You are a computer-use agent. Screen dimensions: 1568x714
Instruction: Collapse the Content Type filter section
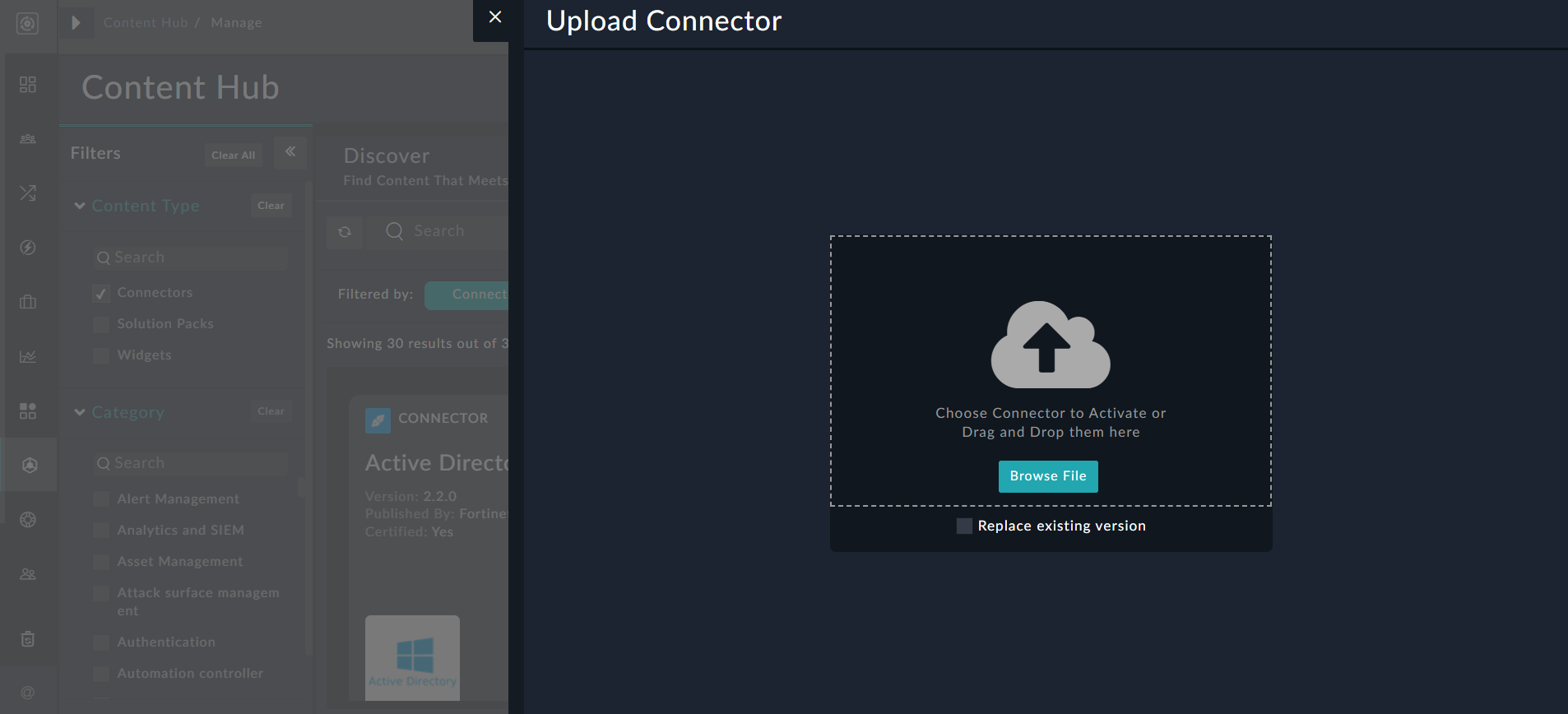point(80,206)
